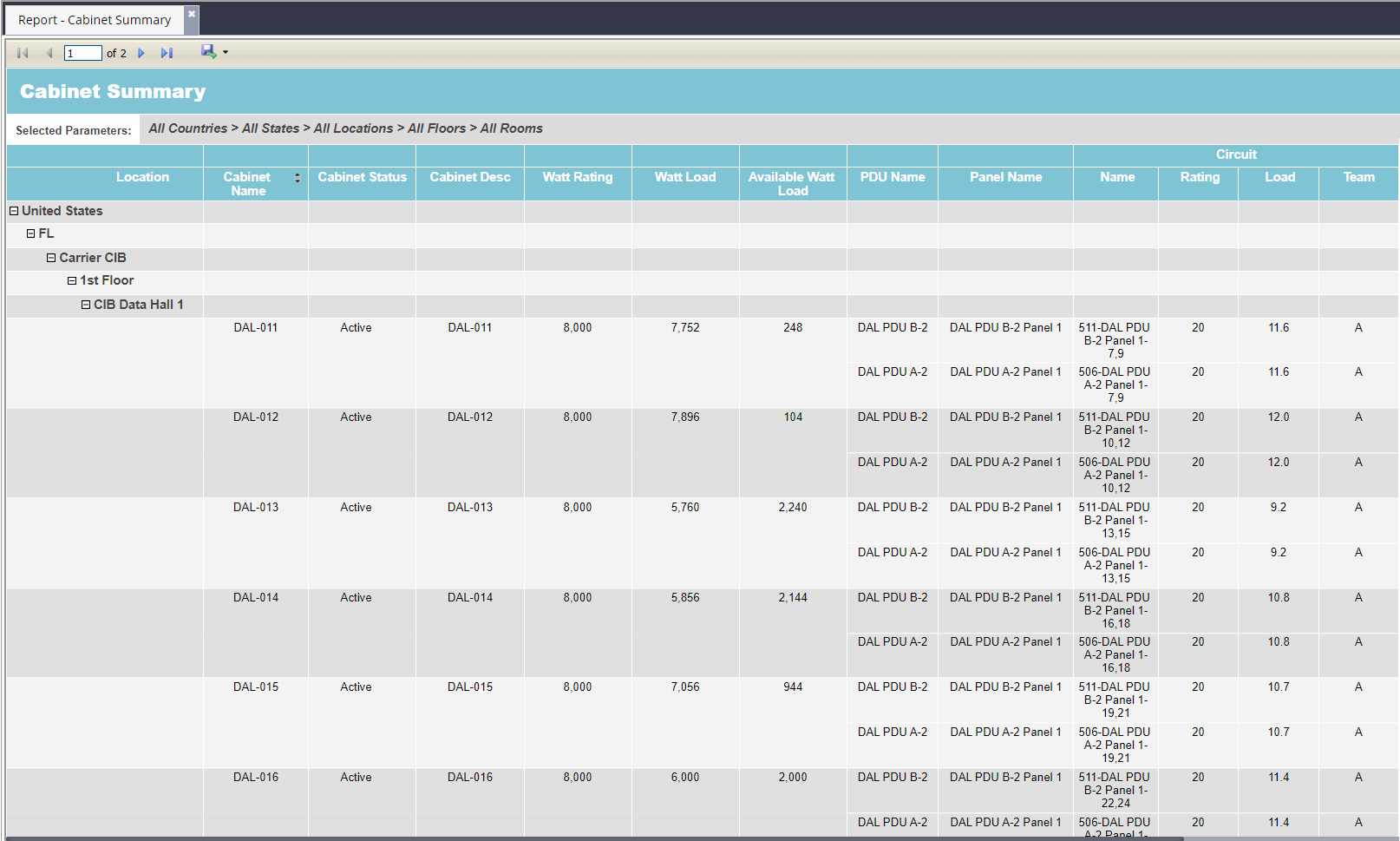This screenshot has width=1400, height=841.
Task: Click the Cabinet Status column header
Action: [362, 177]
